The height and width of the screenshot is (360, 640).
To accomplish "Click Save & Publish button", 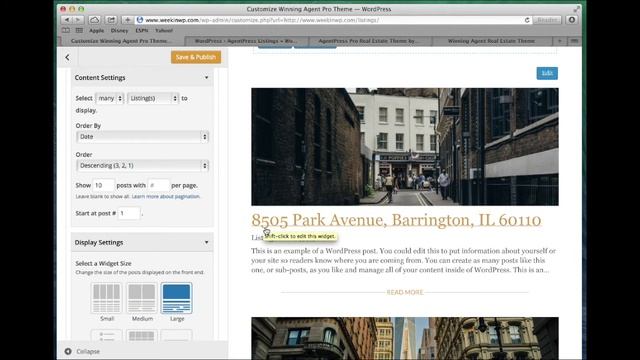I will tap(196, 57).
